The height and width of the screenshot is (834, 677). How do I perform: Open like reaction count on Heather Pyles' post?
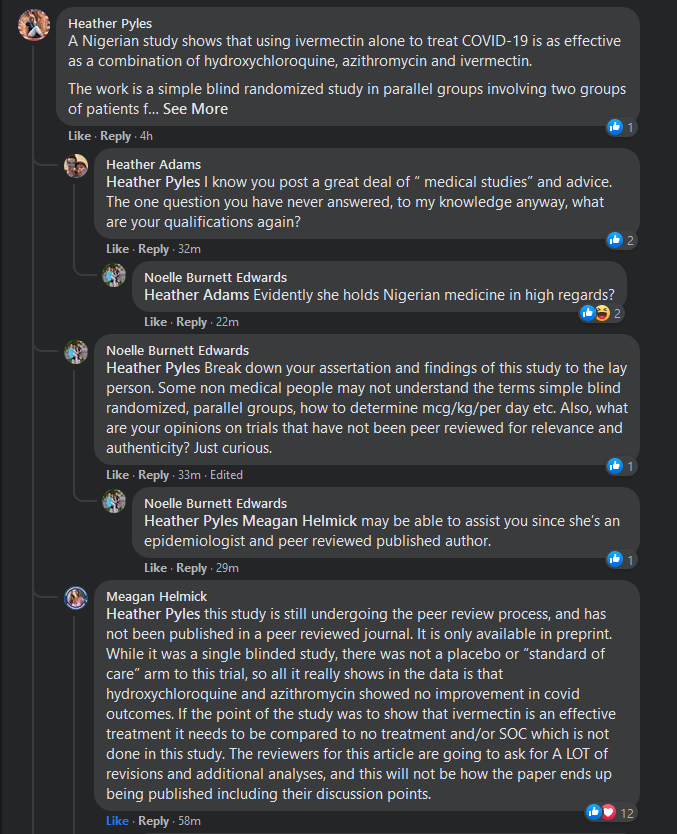tap(621, 127)
